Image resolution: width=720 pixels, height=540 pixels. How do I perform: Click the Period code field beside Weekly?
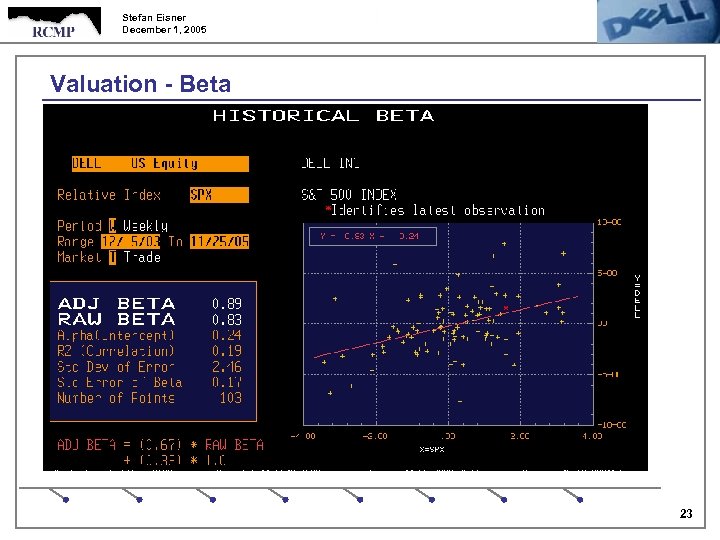(x=112, y=225)
